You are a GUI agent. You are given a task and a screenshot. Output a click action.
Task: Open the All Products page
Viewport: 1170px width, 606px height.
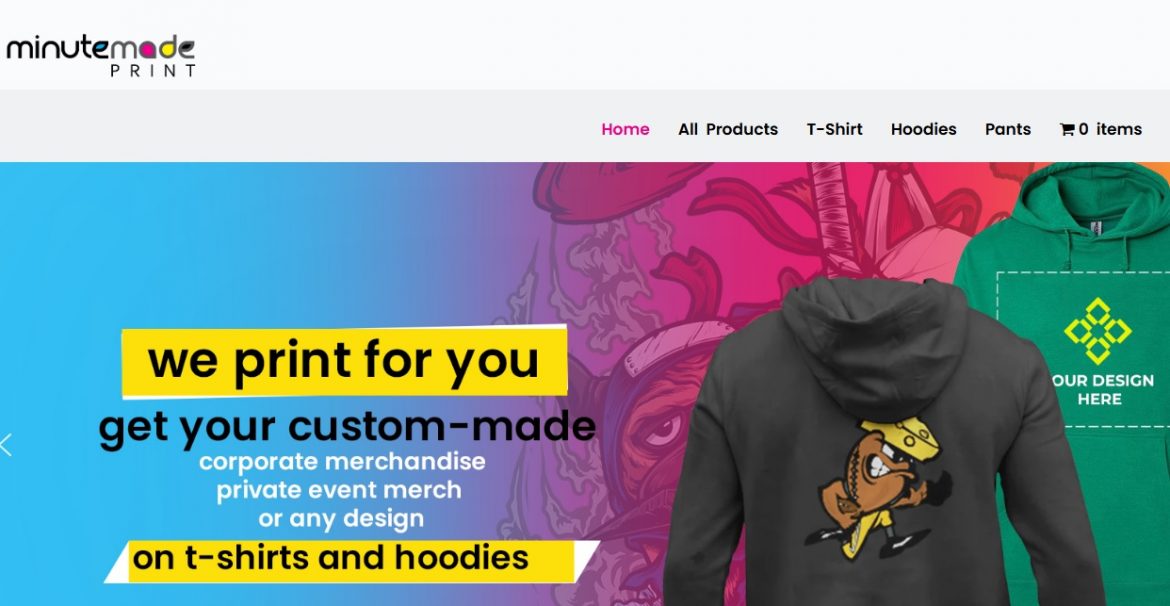(728, 129)
